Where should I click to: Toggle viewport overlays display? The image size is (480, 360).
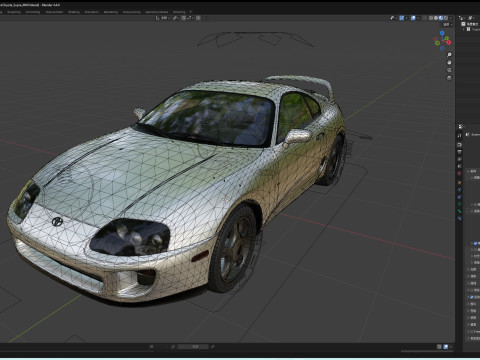(x=413, y=18)
